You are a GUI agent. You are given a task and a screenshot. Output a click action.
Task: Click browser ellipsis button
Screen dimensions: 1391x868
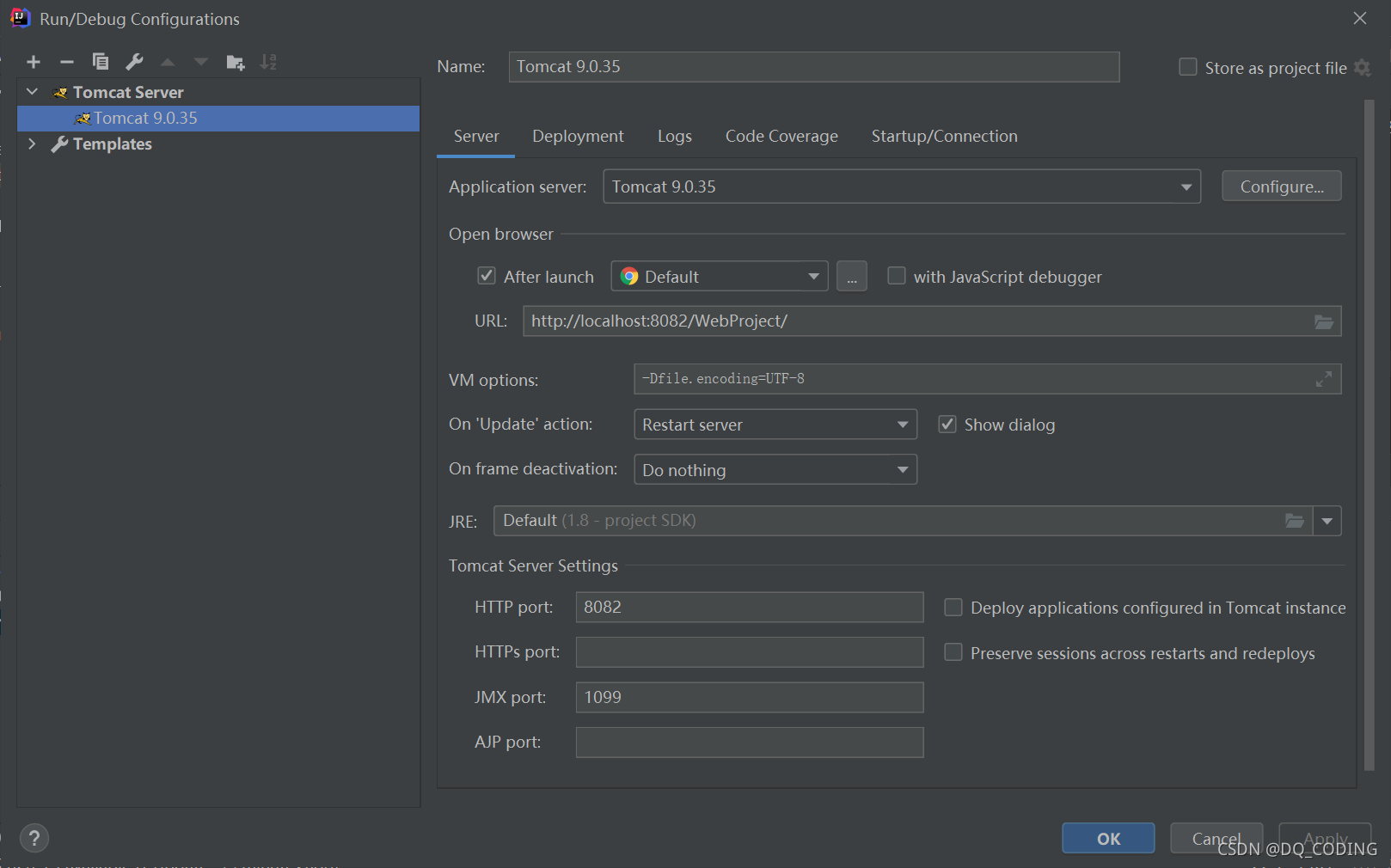(852, 277)
